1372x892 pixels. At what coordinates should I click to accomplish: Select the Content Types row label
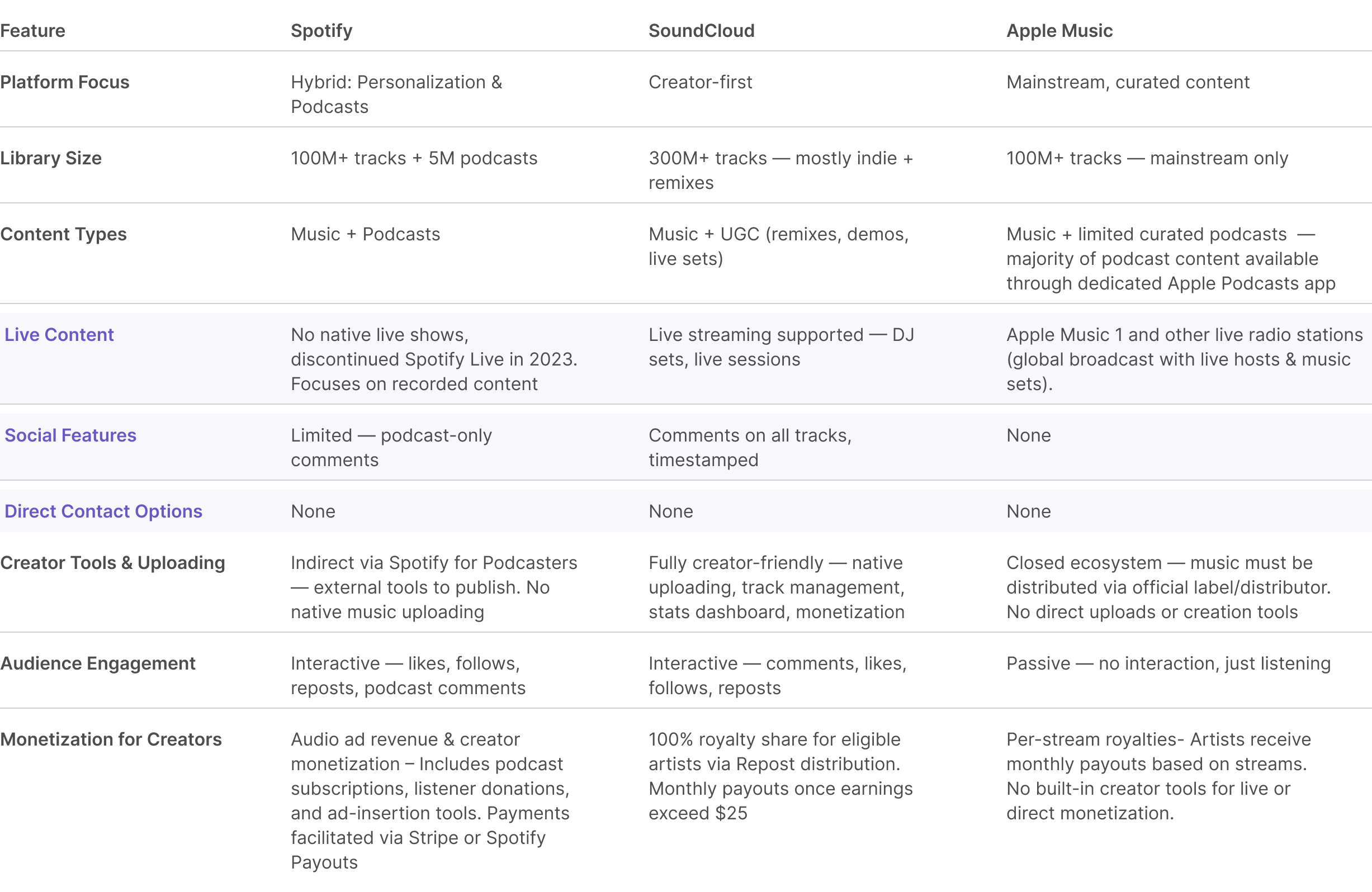click(x=63, y=234)
